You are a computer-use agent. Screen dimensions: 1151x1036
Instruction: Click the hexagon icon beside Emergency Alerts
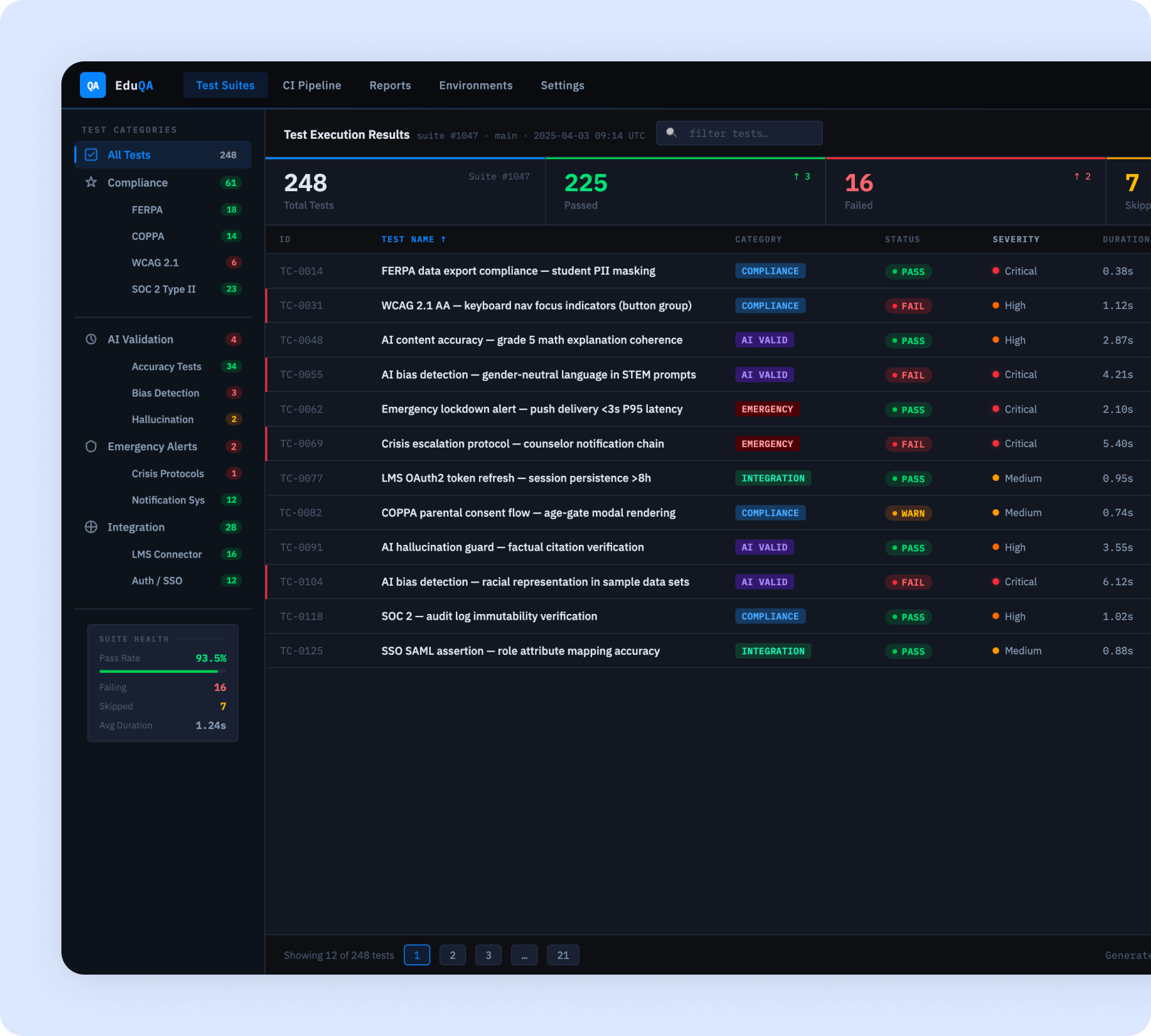[x=91, y=446]
